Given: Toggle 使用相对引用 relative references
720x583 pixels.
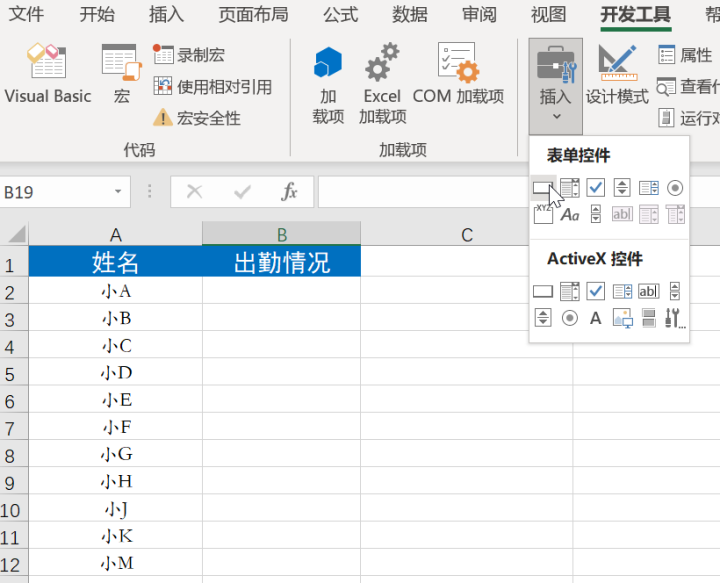Looking at the screenshot, I should pos(213,86).
